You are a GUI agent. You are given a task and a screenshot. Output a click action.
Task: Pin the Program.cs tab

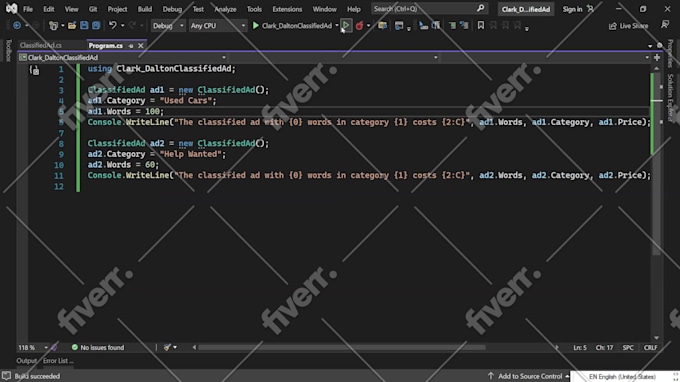[x=131, y=46]
